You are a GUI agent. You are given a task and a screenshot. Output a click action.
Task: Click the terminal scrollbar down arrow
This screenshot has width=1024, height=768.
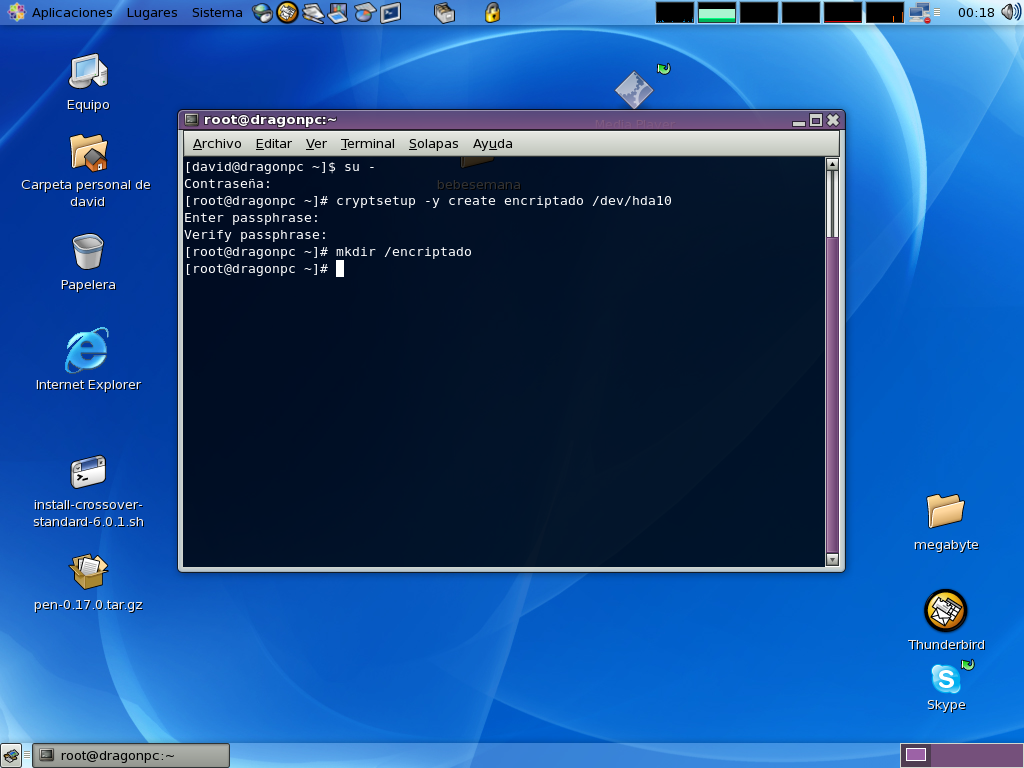832,560
